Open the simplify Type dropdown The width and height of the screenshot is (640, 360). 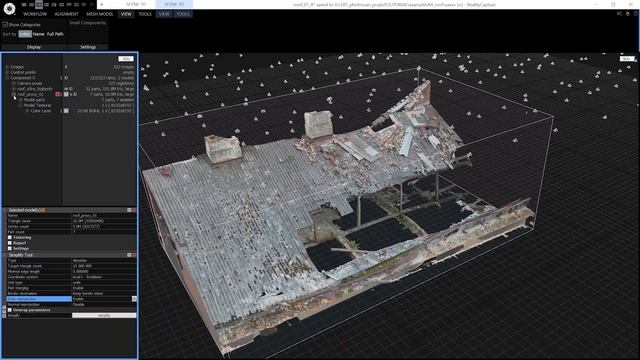(104, 260)
